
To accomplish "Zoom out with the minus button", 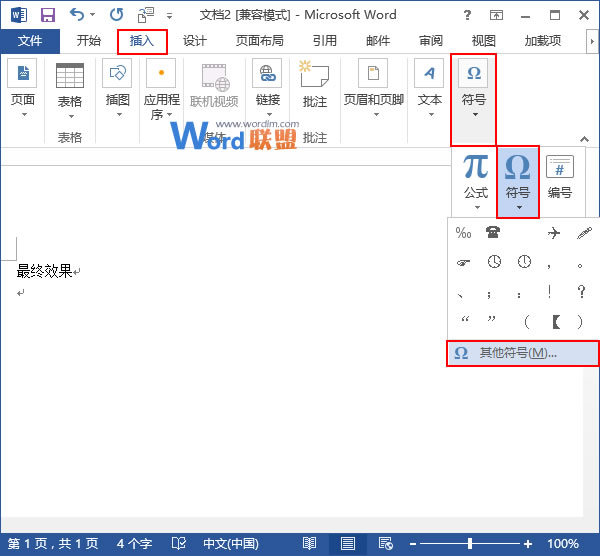I will click(413, 544).
